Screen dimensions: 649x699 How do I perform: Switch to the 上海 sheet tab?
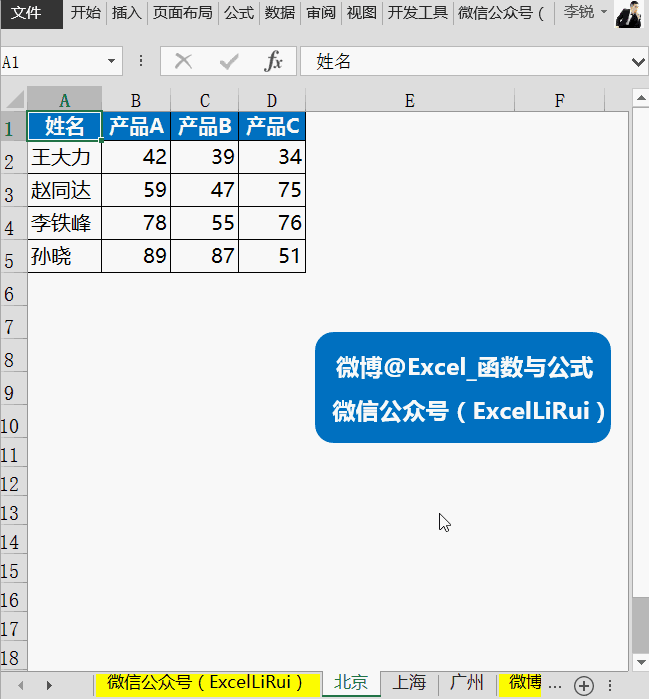(409, 684)
